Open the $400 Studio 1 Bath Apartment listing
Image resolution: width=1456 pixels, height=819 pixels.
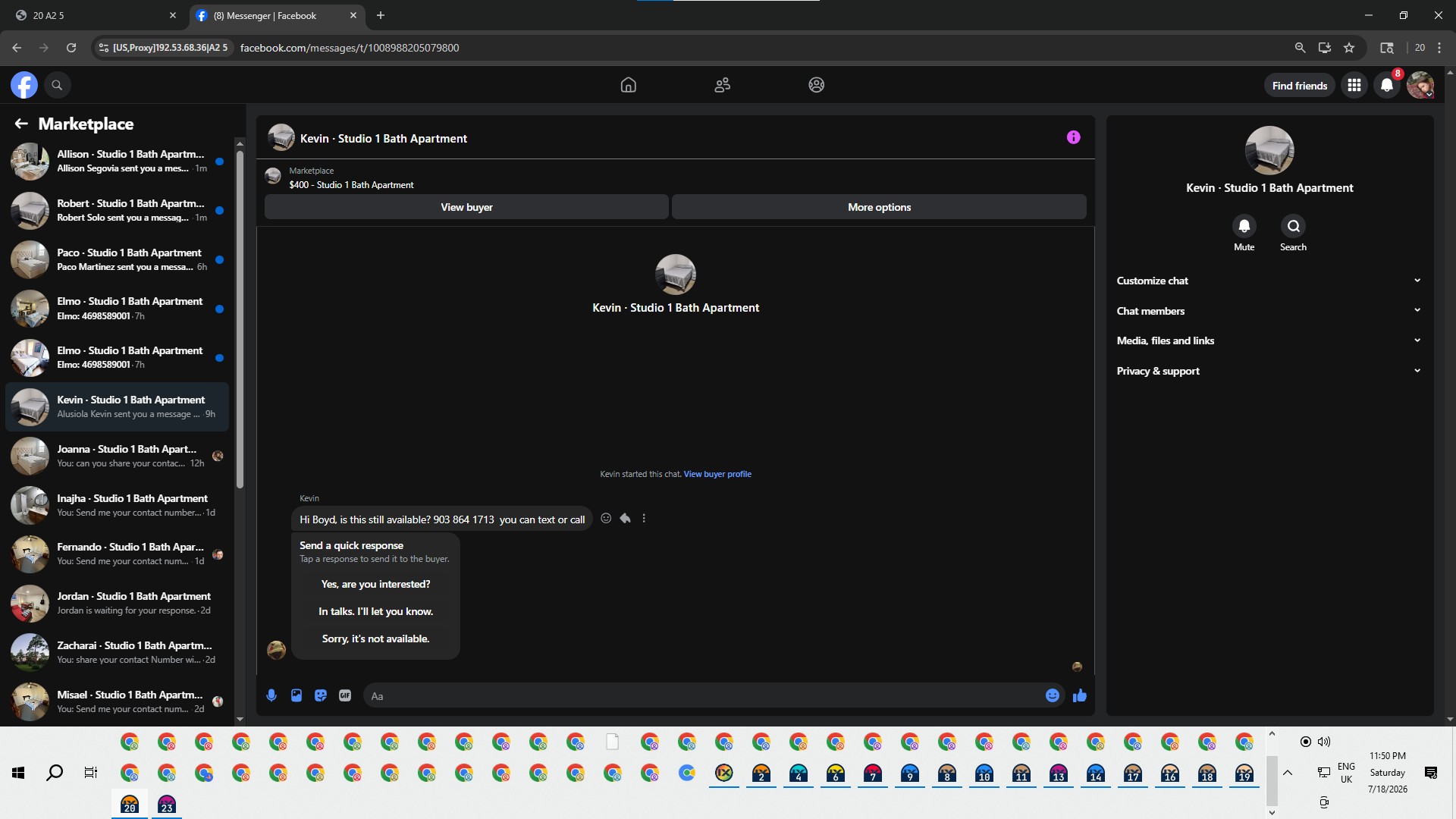coord(351,185)
